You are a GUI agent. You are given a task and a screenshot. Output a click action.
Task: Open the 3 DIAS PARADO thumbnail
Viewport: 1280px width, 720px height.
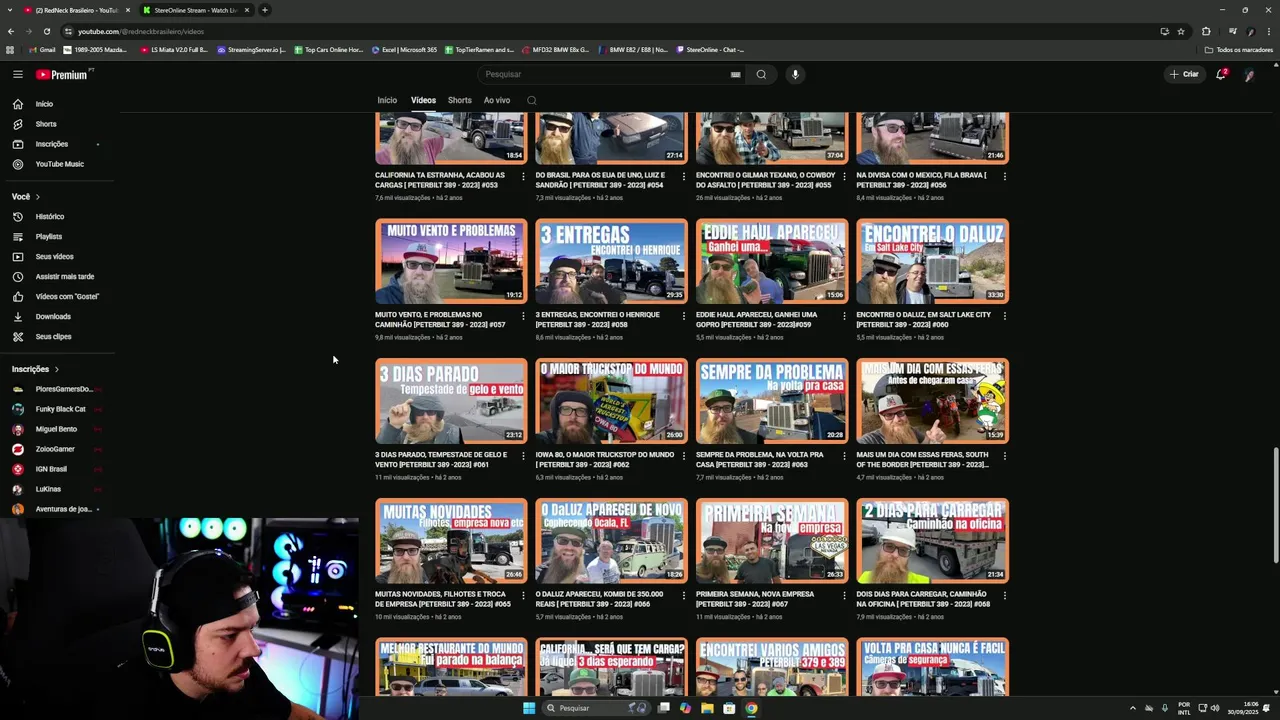[x=451, y=401]
